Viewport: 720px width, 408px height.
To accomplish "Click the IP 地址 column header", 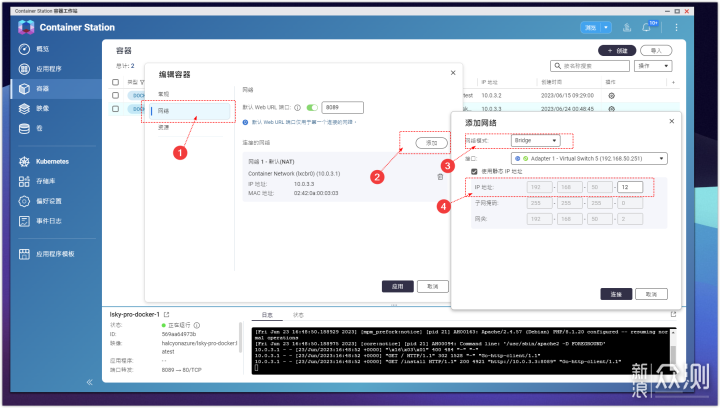I will [x=489, y=82].
